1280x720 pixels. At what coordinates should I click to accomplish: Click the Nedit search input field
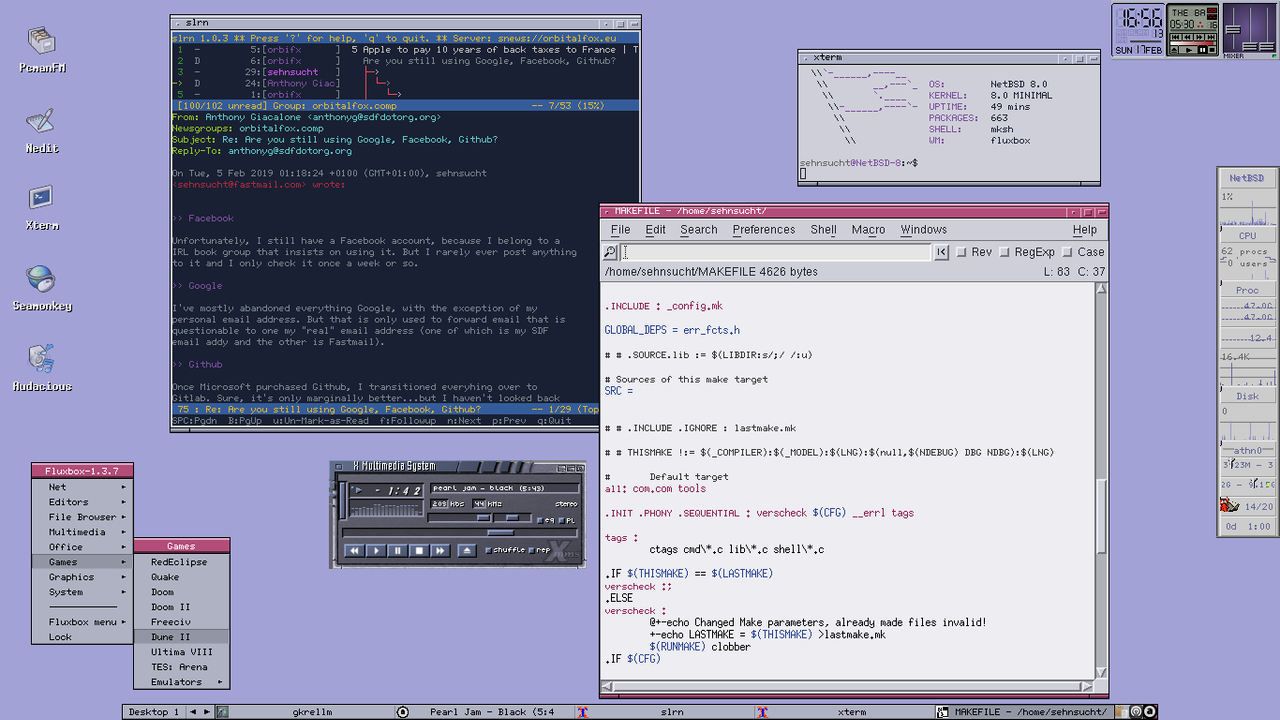776,253
